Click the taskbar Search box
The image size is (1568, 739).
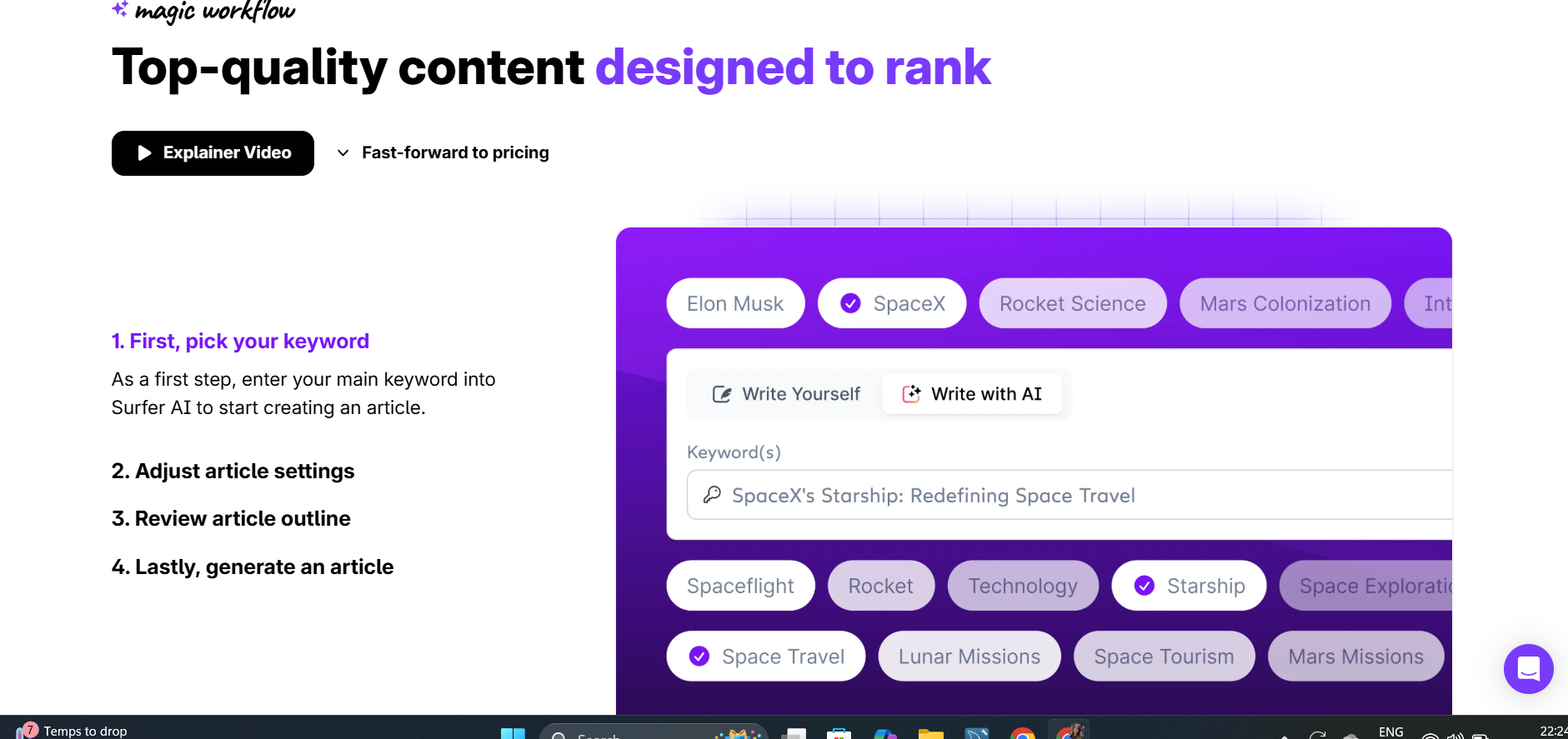coord(654,732)
